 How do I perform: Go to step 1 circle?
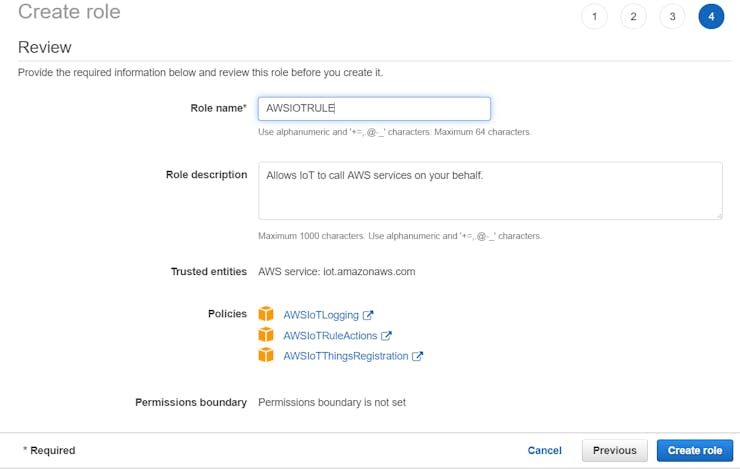[x=594, y=17]
